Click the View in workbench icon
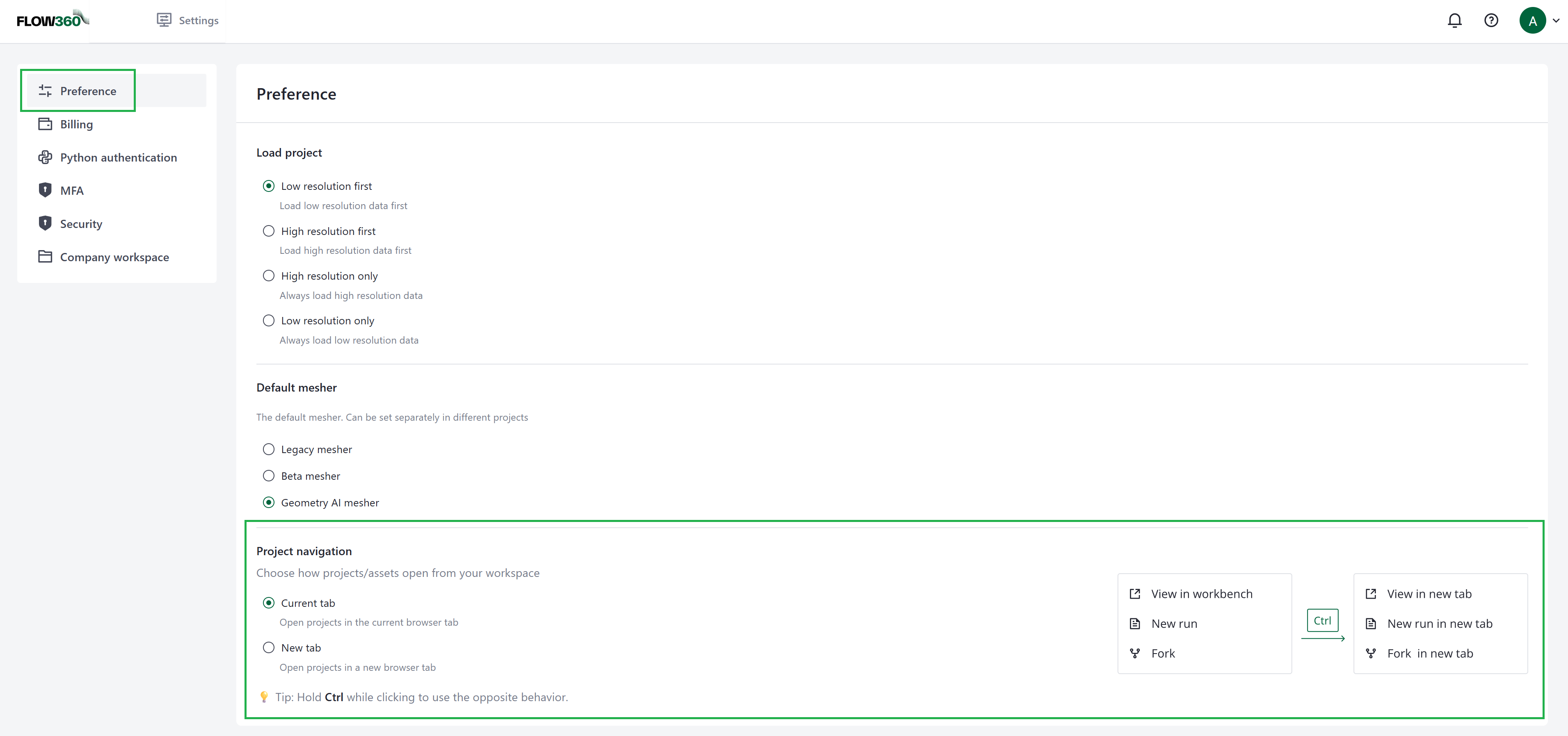Screen dimensions: 1568x736 click(1135, 594)
